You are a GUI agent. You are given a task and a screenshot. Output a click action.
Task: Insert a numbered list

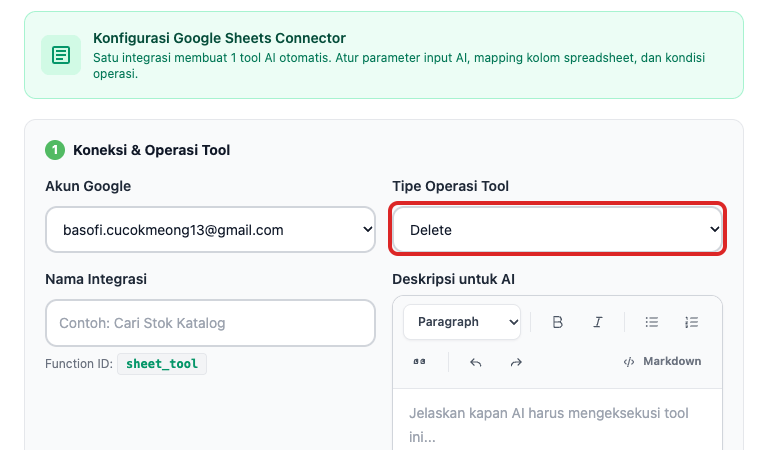tap(691, 322)
